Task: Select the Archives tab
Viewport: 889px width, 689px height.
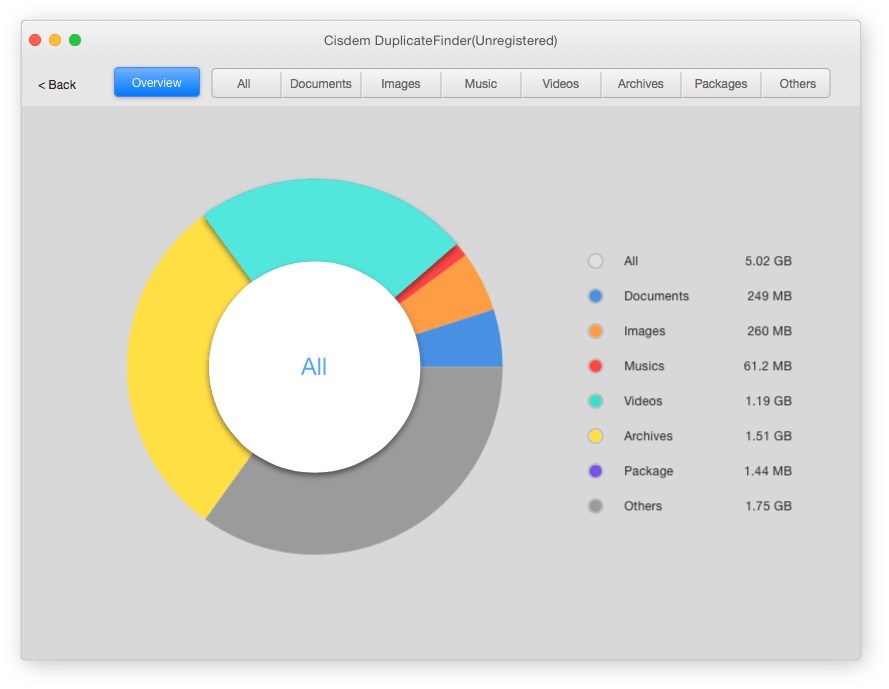Action: (641, 84)
